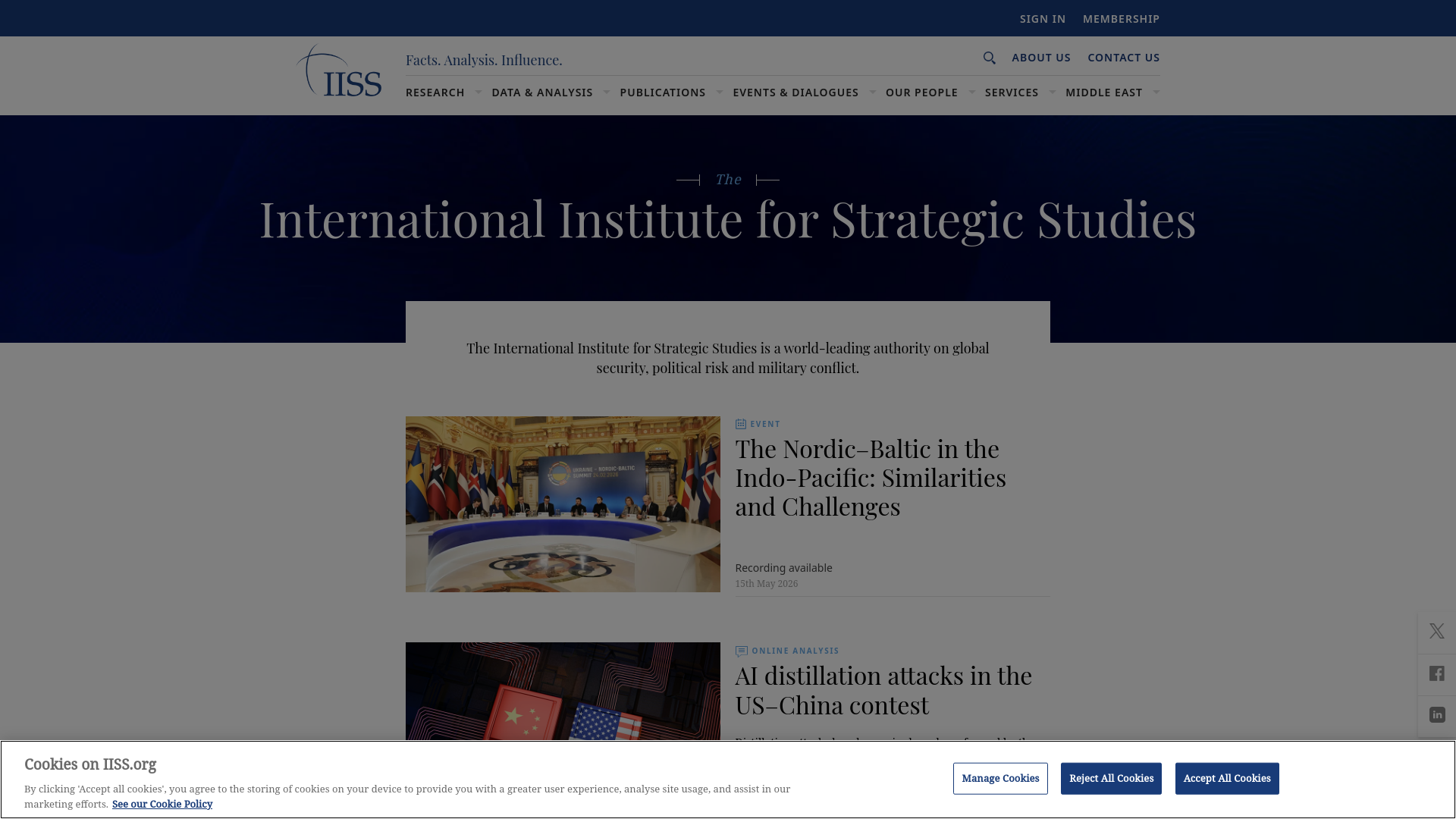
Task: Share via the Facebook icon
Action: (x=1437, y=673)
